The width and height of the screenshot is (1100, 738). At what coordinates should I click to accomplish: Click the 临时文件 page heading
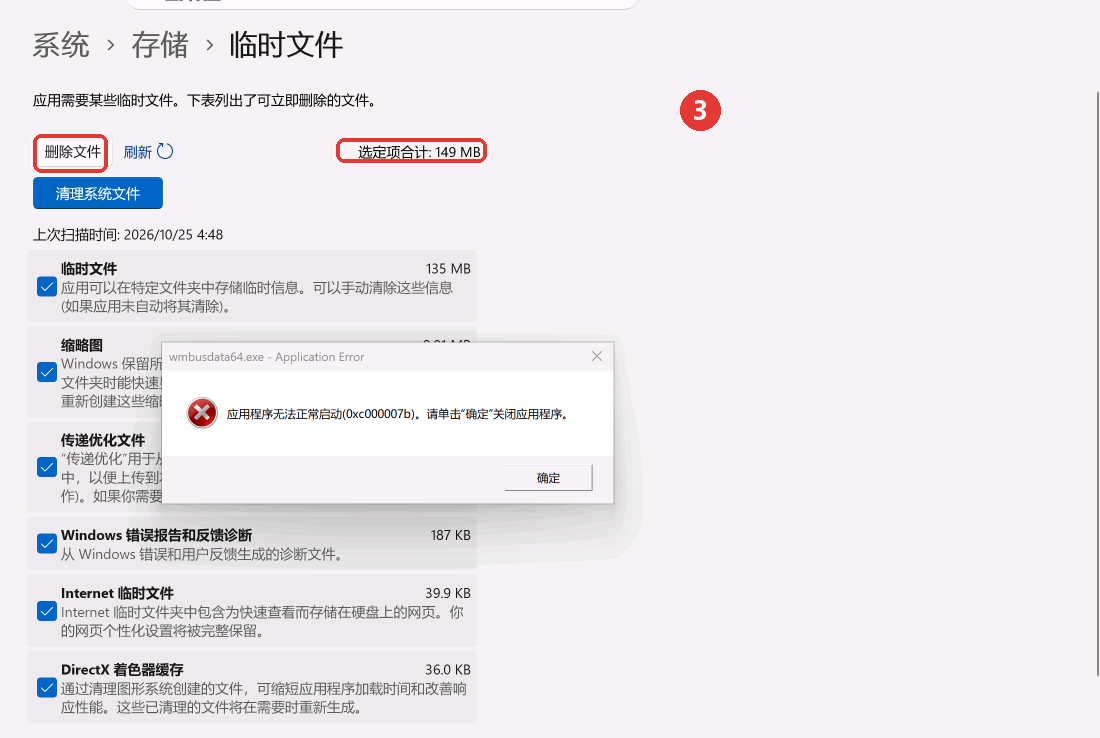[x=286, y=46]
